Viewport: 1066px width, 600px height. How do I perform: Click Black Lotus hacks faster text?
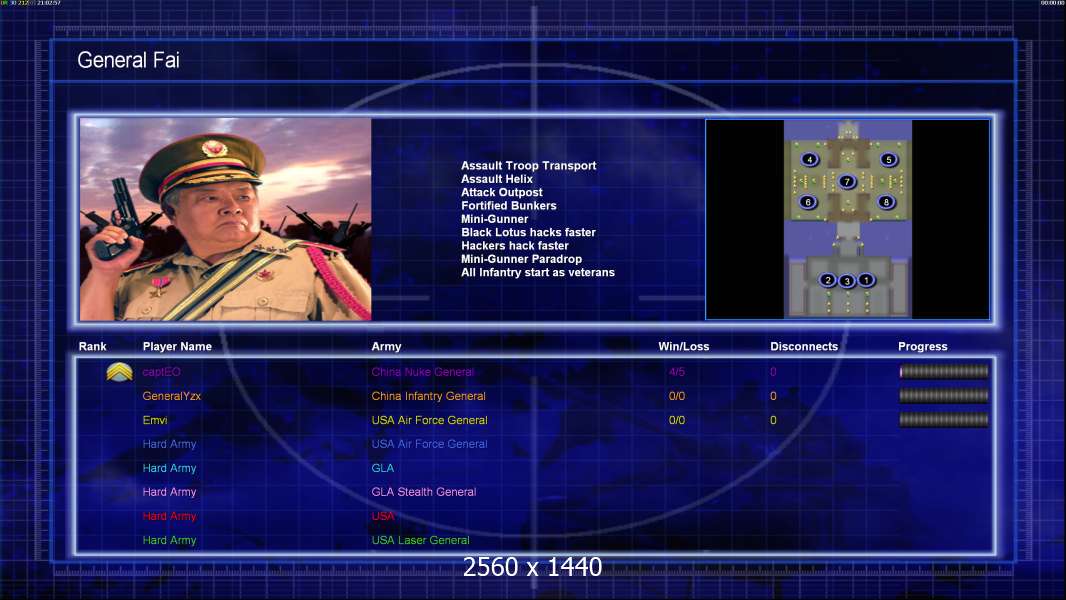click(x=528, y=232)
